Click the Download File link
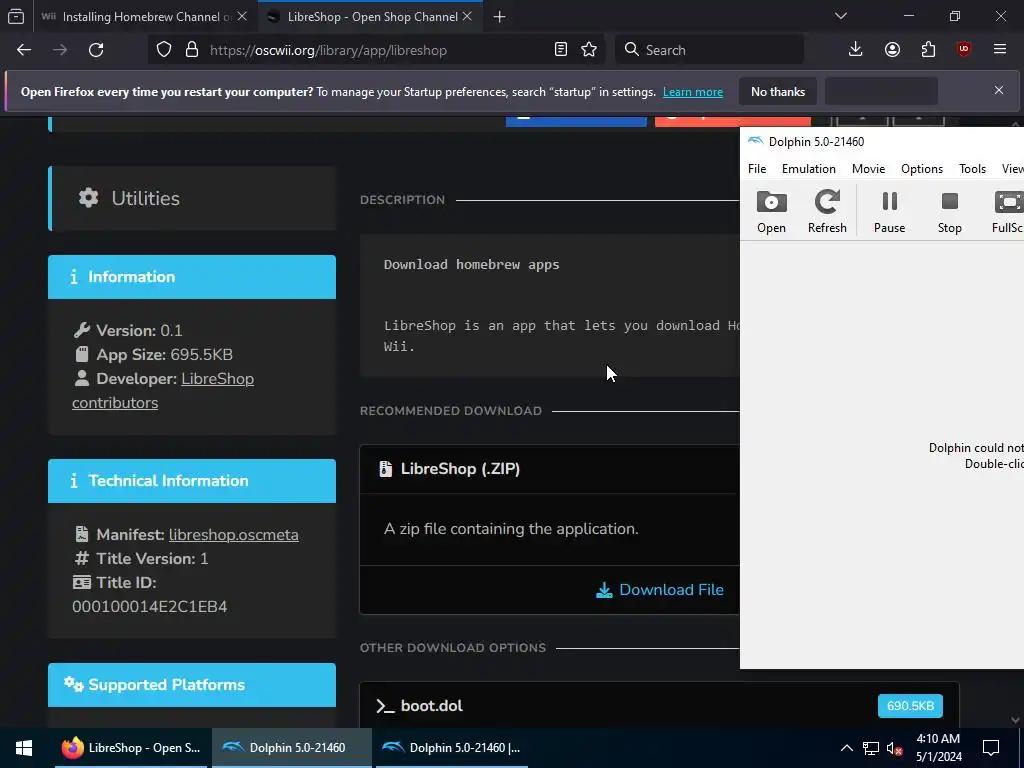 (x=660, y=590)
